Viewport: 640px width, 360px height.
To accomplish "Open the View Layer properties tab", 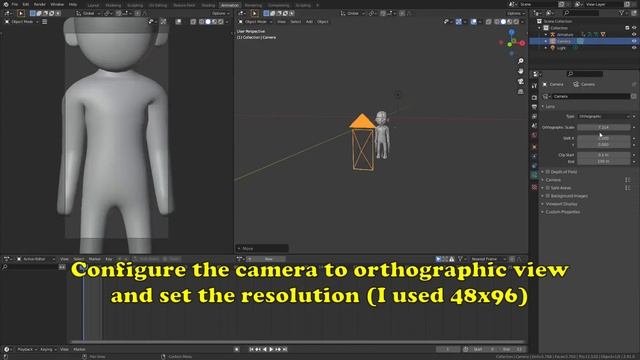I will [534, 116].
